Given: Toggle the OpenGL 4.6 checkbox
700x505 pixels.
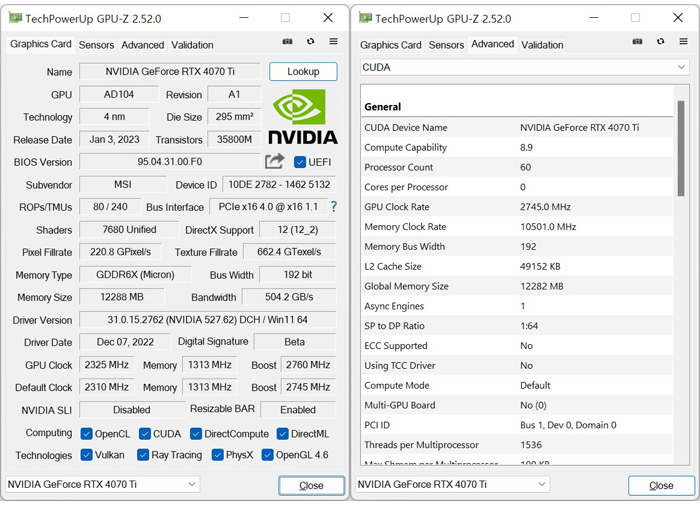Looking at the screenshot, I should (267, 455).
